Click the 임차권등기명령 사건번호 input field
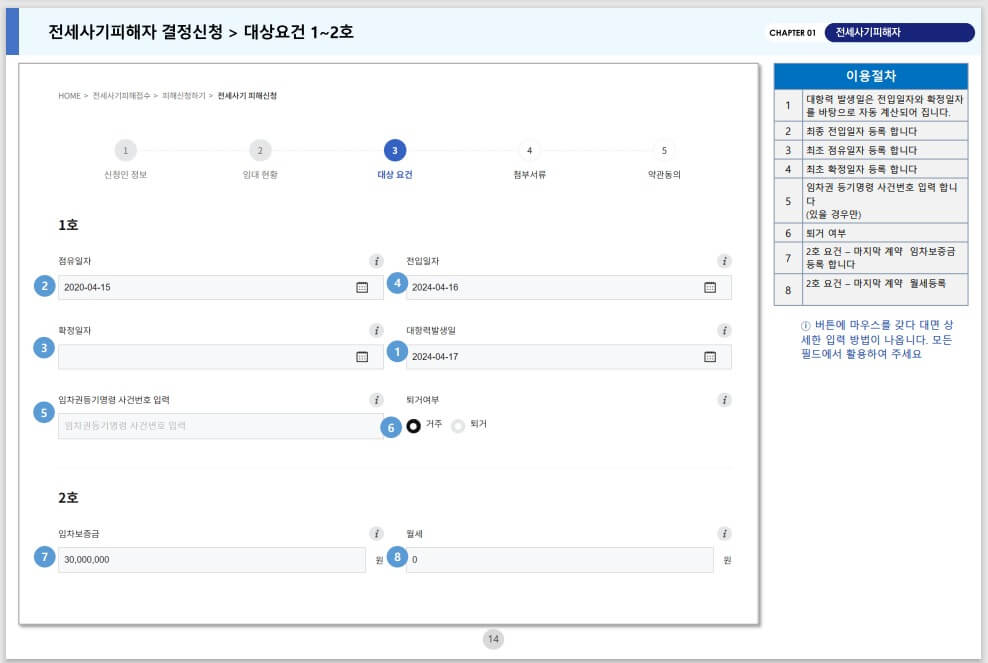This screenshot has height=663, width=988. 200,426
